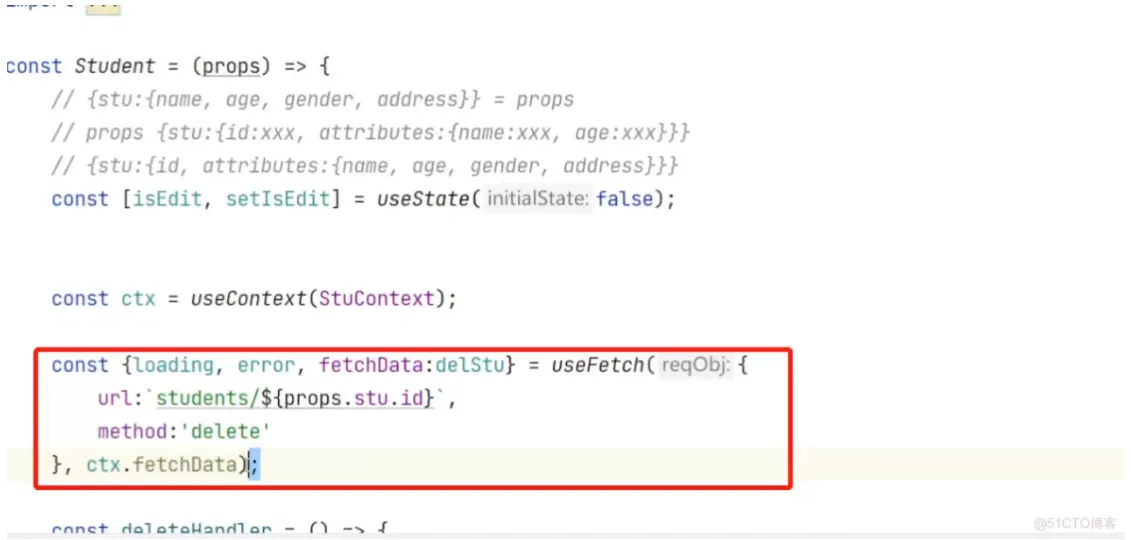This screenshot has width=1131, height=540.
Task: Click the underlined props parameter
Action: tap(230, 66)
